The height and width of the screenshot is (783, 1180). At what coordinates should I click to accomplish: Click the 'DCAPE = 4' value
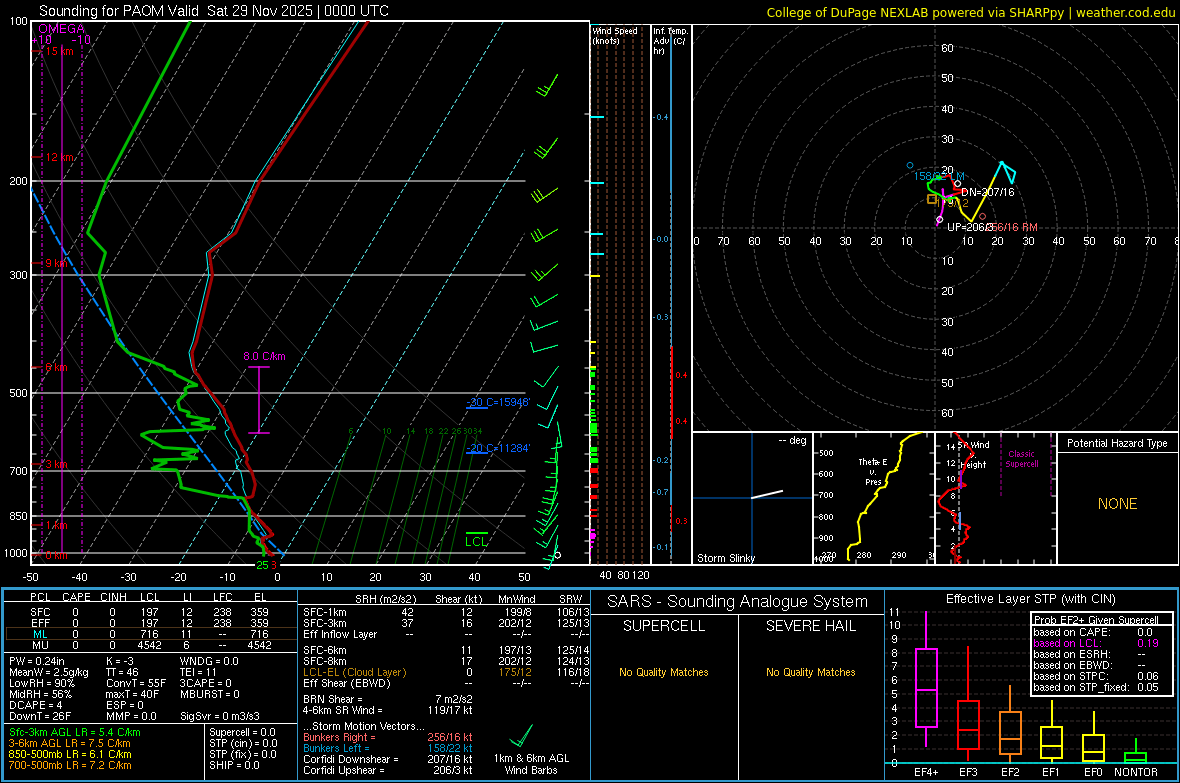(x=35, y=705)
